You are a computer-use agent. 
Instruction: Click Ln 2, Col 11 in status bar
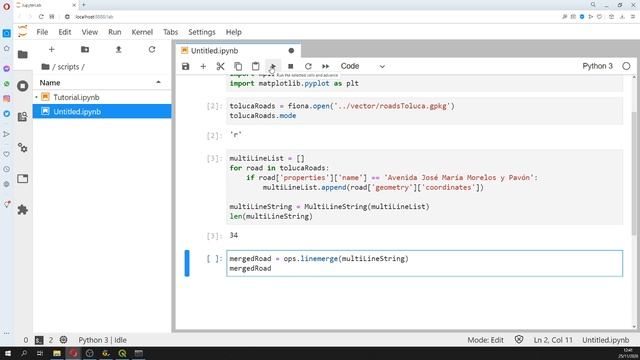pos(553,340)
